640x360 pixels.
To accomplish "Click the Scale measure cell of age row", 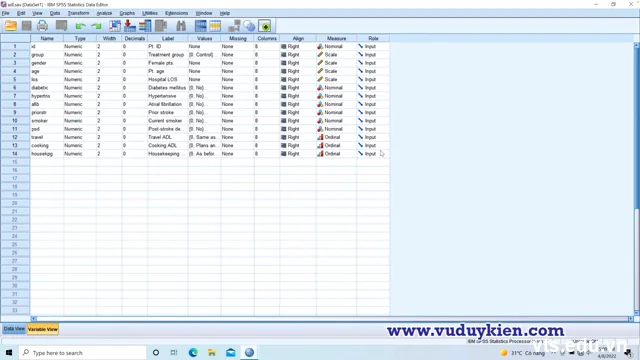I will (336, 71).
